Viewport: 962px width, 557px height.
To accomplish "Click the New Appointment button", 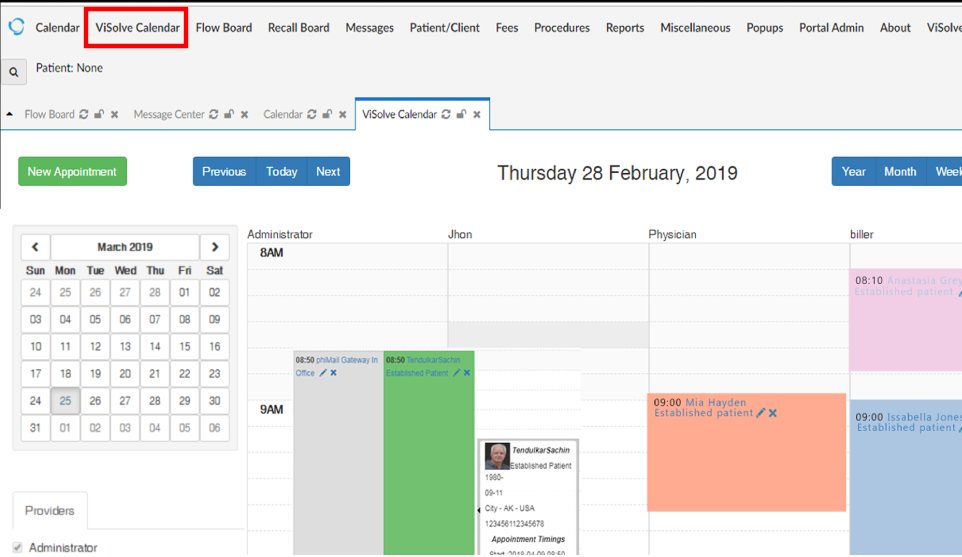I will click(x=72, y=171).
